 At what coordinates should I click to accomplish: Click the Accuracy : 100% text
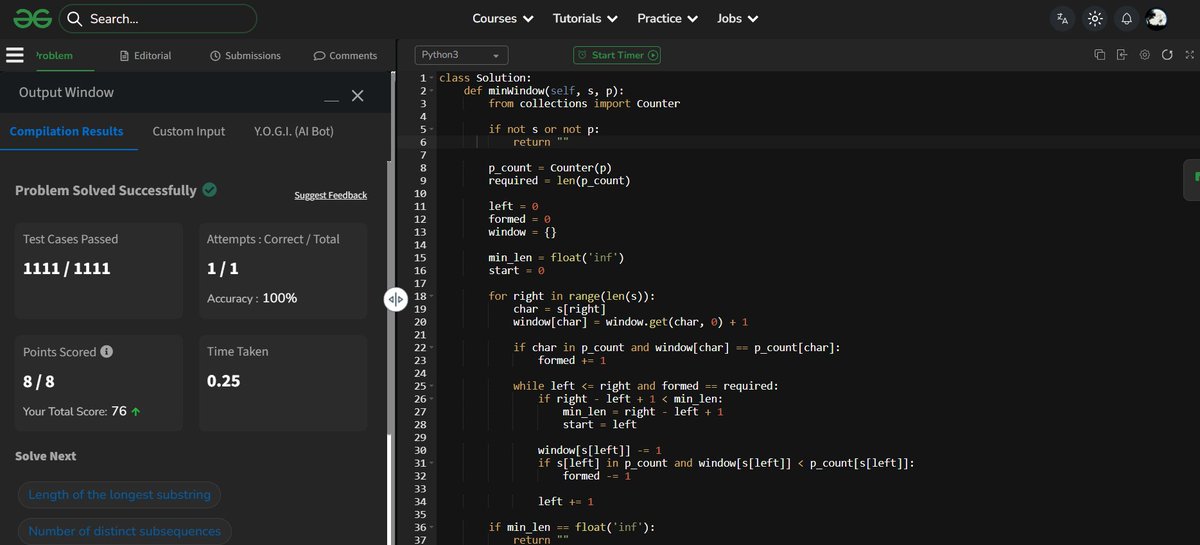pos(252,298)
